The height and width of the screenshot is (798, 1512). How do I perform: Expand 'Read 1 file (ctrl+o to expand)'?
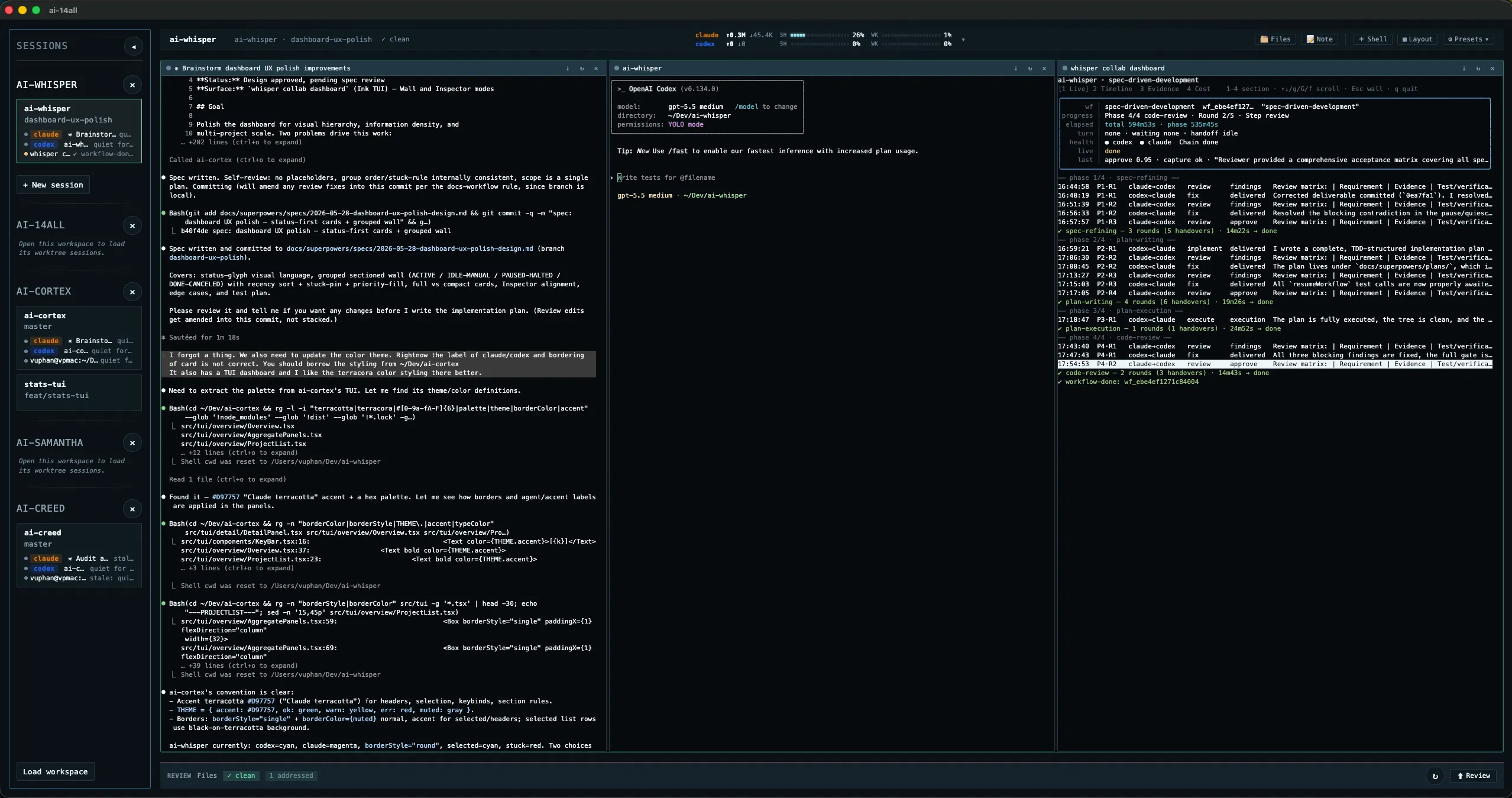pos(228,480)
